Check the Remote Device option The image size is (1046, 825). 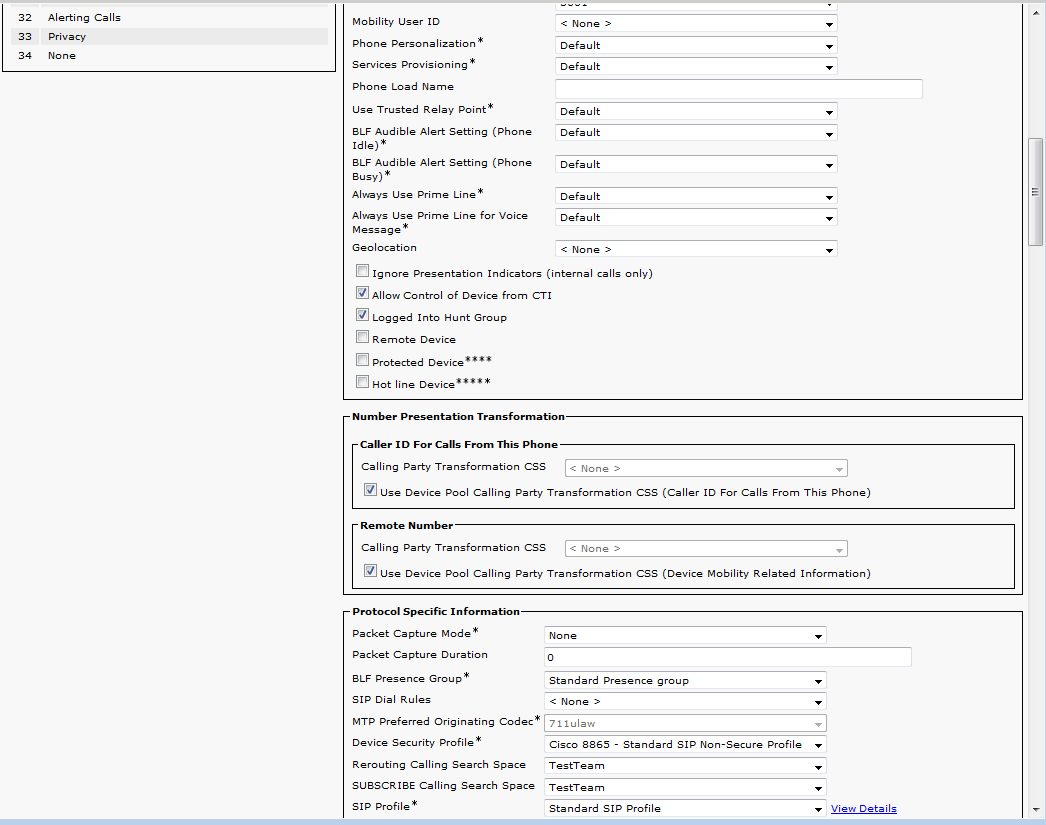(362, 338)
